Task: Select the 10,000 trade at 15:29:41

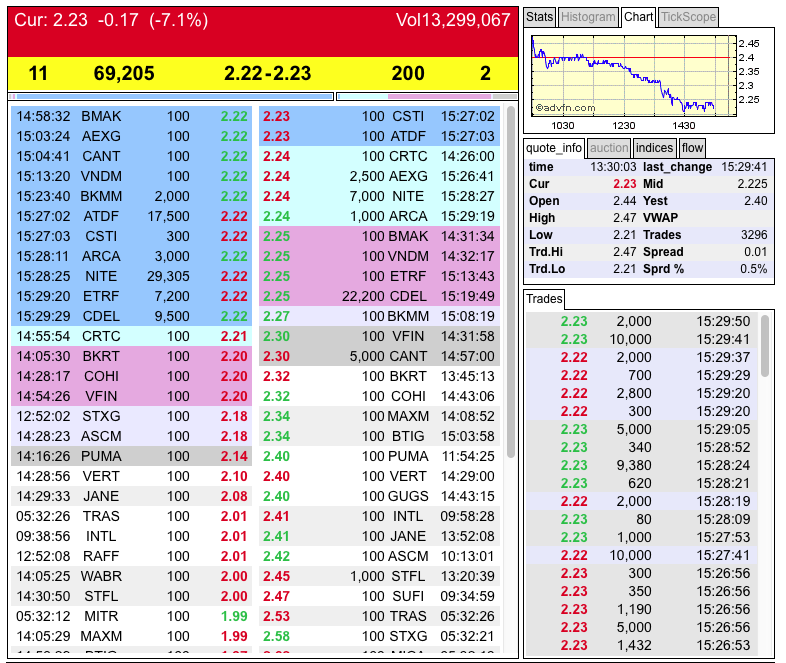Action: coord(642,339)
